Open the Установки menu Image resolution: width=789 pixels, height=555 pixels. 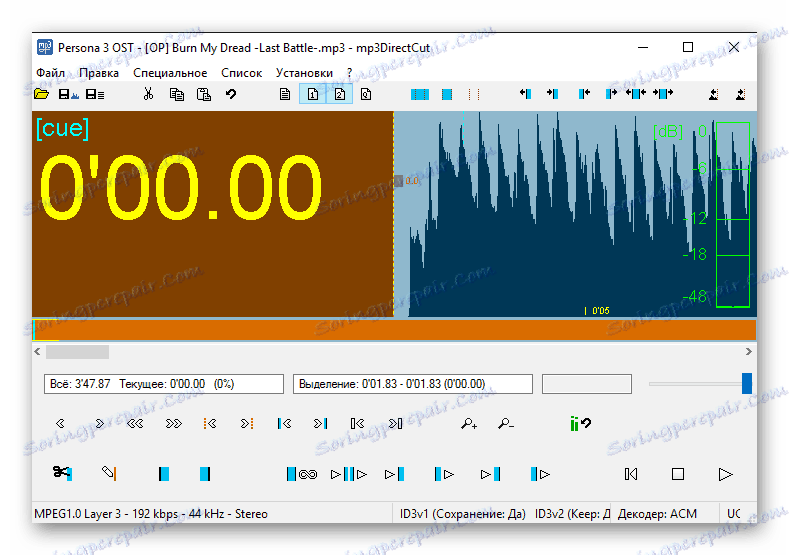click(x=304, y=73)
